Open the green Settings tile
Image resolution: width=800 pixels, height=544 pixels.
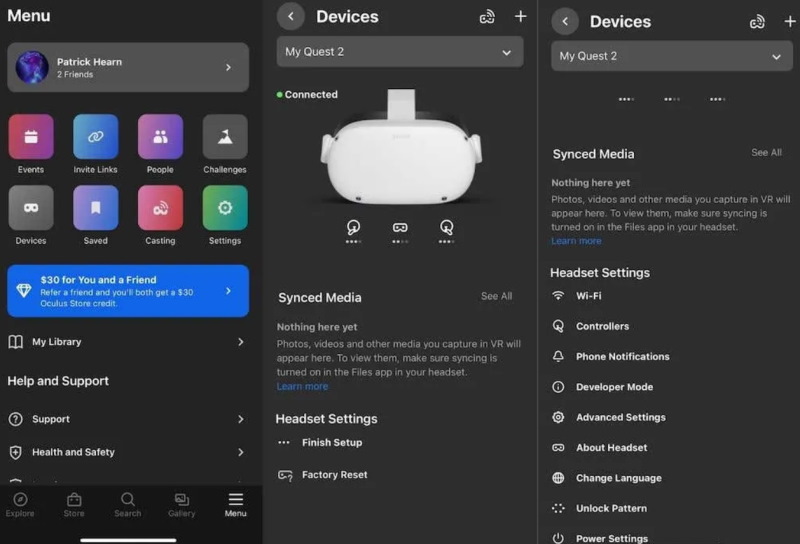225,208
